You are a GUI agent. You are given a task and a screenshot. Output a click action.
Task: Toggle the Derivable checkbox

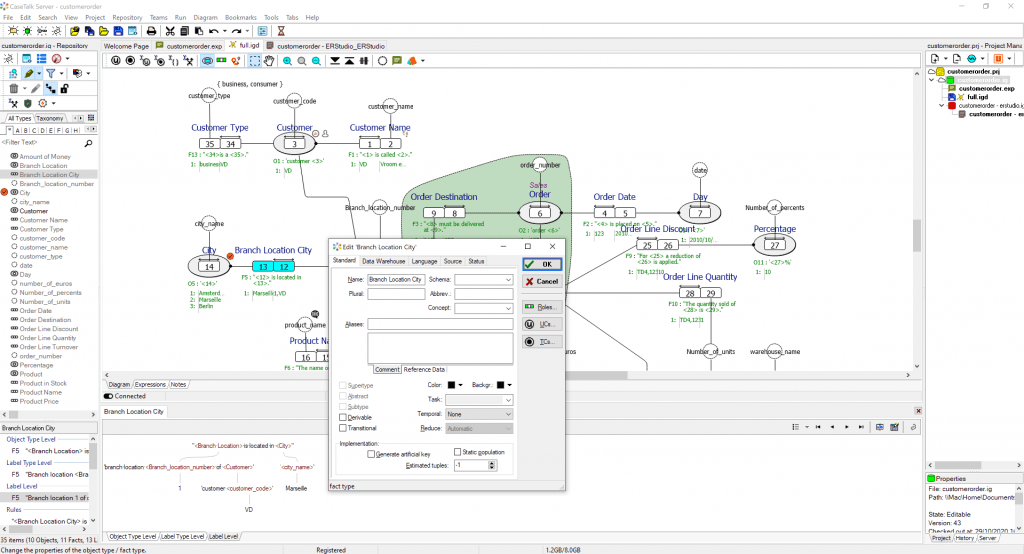343,417
